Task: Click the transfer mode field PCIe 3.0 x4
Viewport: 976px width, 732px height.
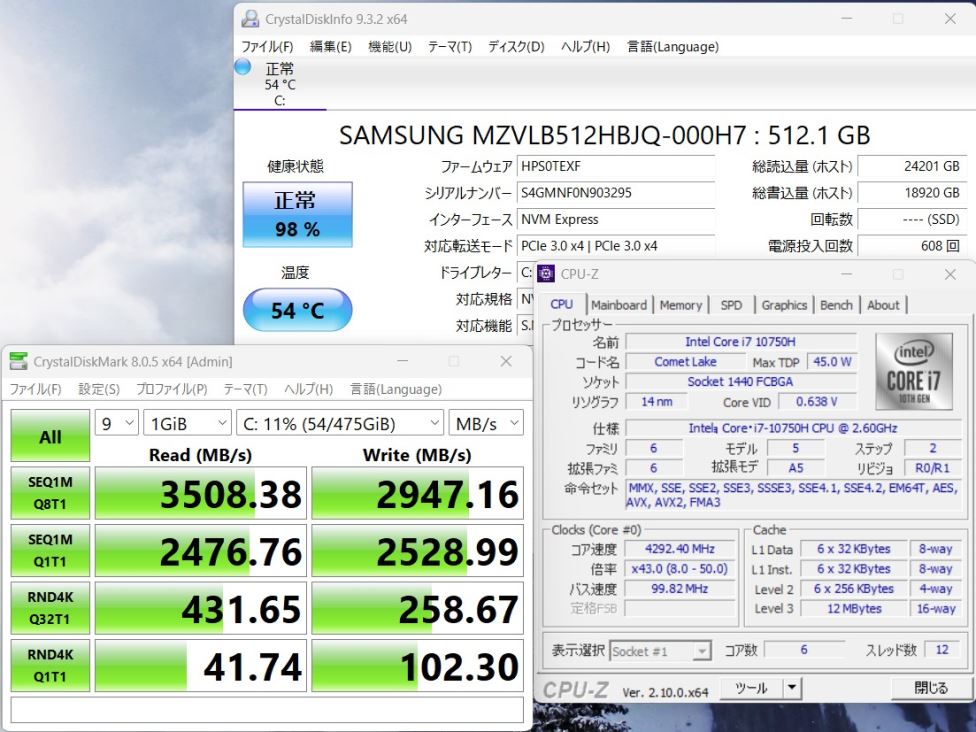Action: point(616,246)
